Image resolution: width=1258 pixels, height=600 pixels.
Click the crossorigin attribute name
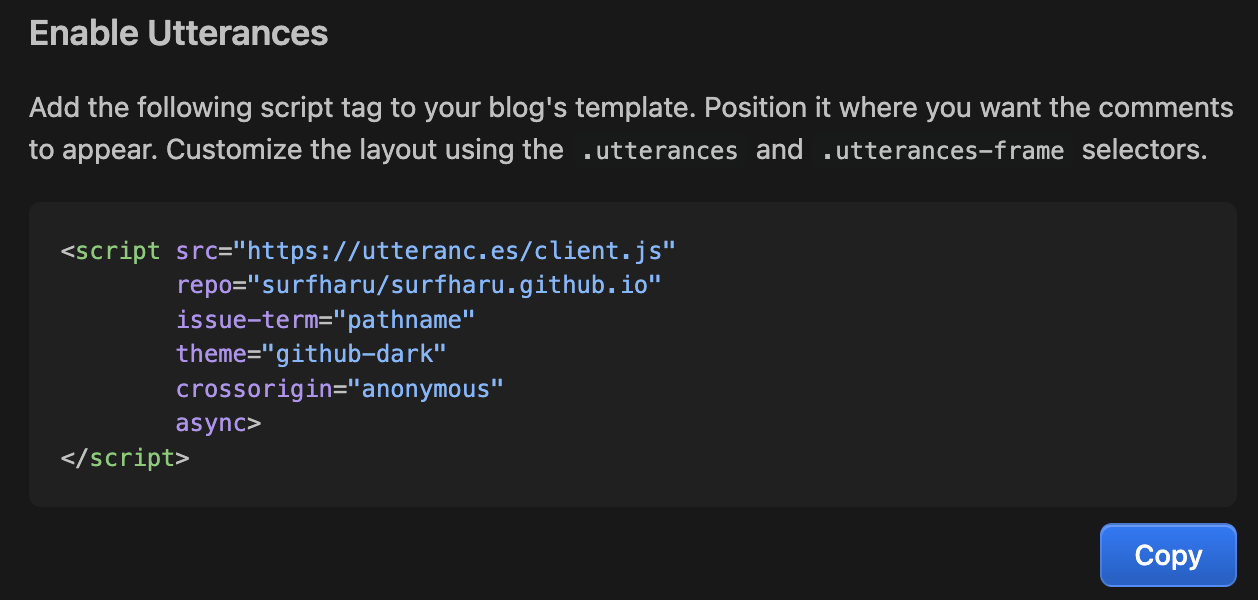pos(254,388)
